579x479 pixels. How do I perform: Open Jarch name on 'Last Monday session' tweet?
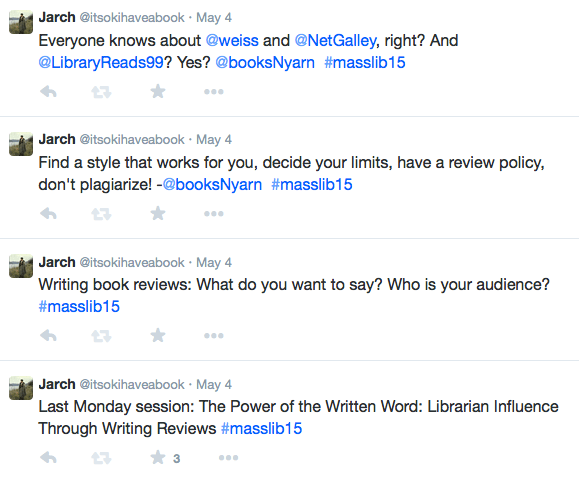57,384
